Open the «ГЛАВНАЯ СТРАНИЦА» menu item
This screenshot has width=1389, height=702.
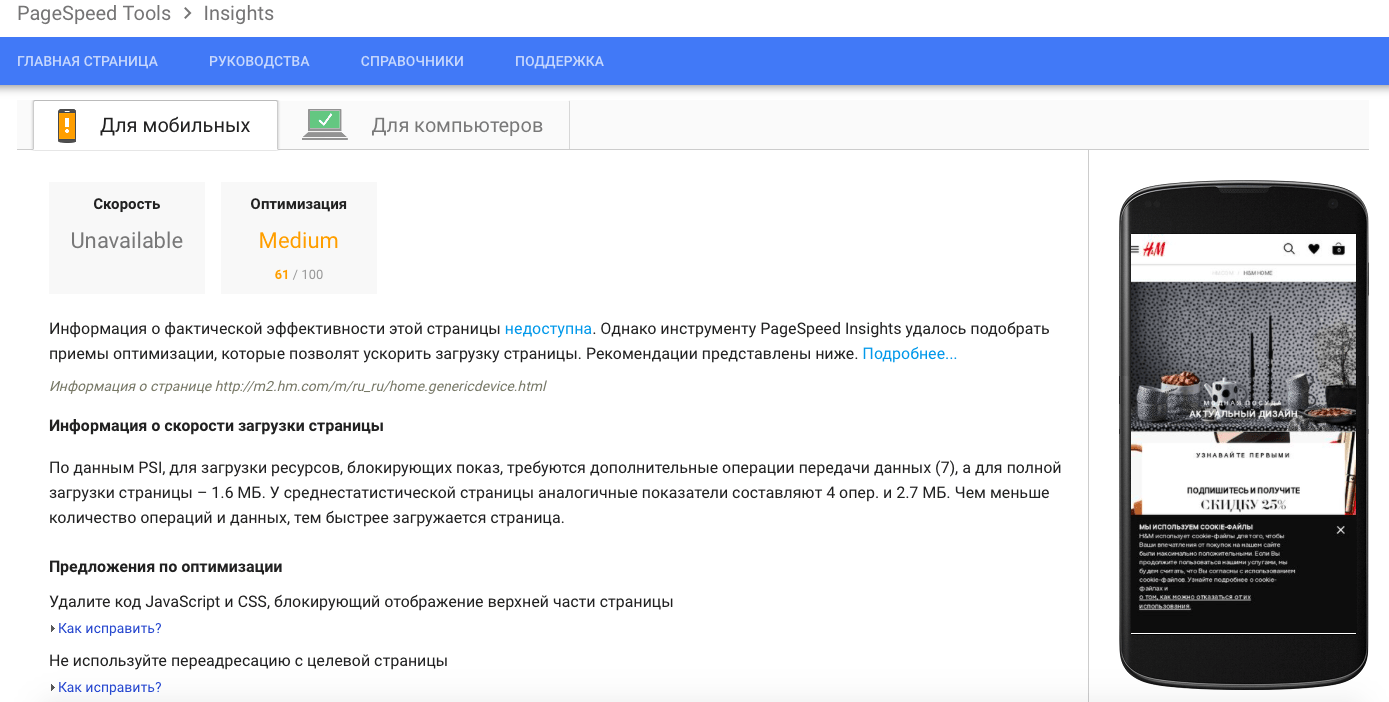pyautogui.click(x=87, y=61)
